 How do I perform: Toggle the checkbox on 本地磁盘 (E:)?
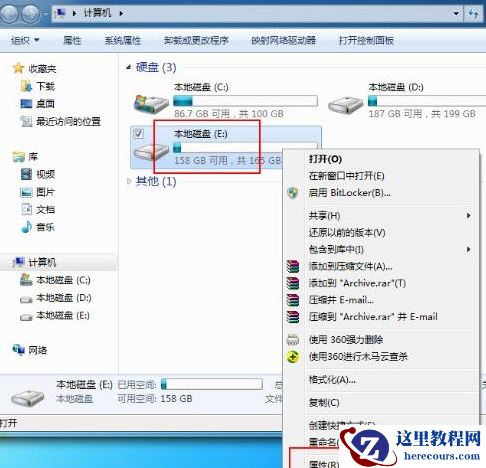point(138,134)
